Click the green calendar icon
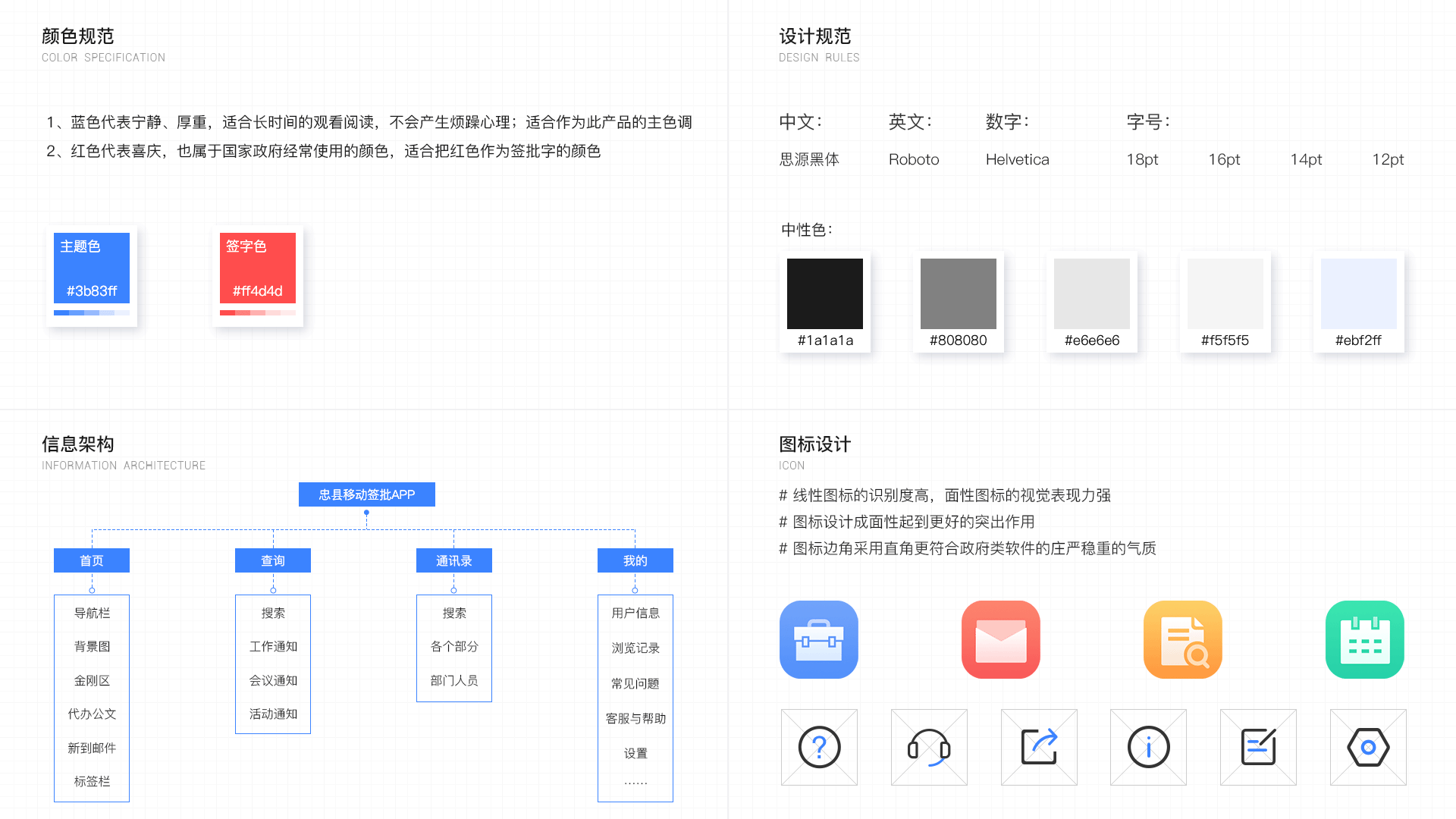Viewport: 1456px width, 819px height. pyautogui.click(x=1365, y=639)
